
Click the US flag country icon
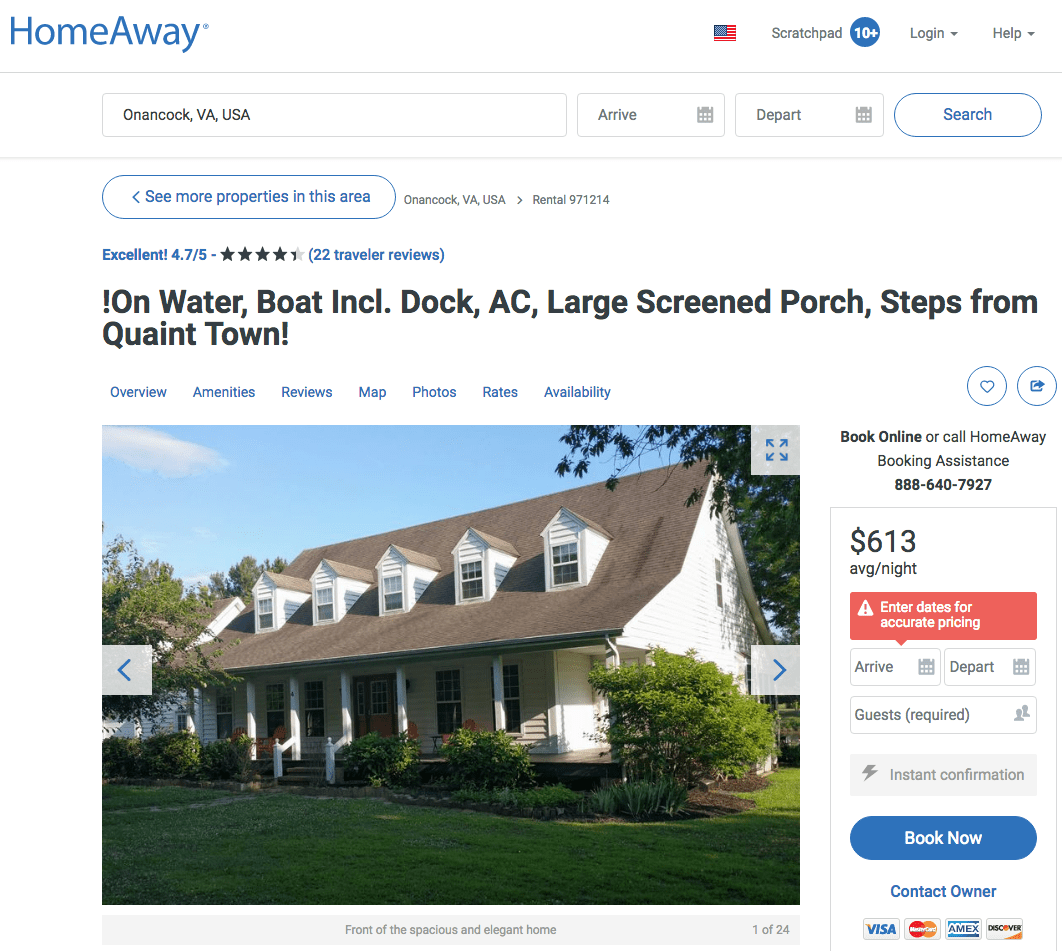pyautogui.click(x=725, y=33)
